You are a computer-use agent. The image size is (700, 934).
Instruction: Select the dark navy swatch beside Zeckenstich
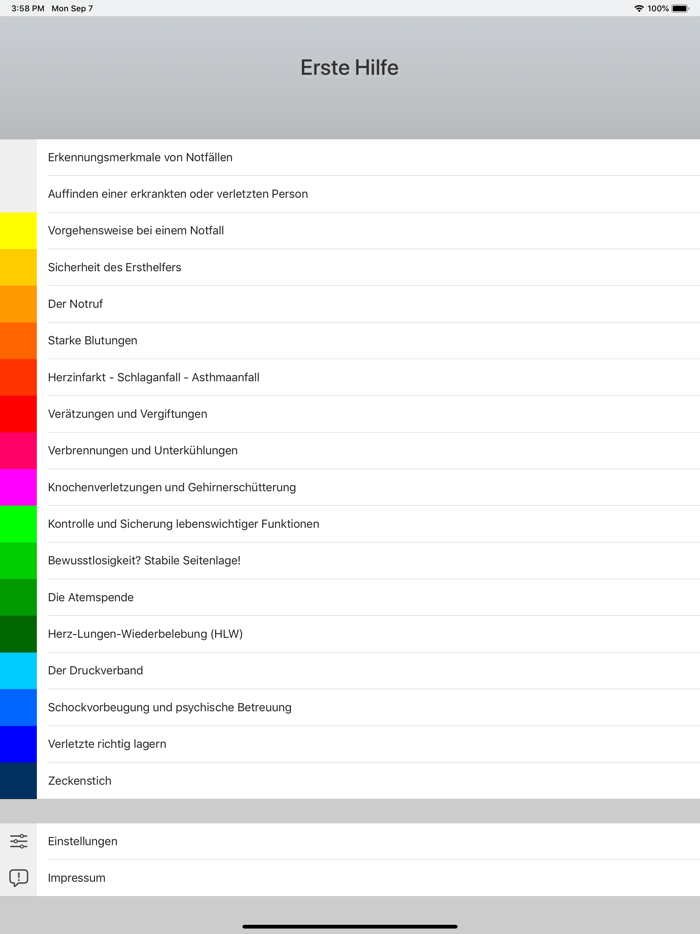tap(18, 781)
